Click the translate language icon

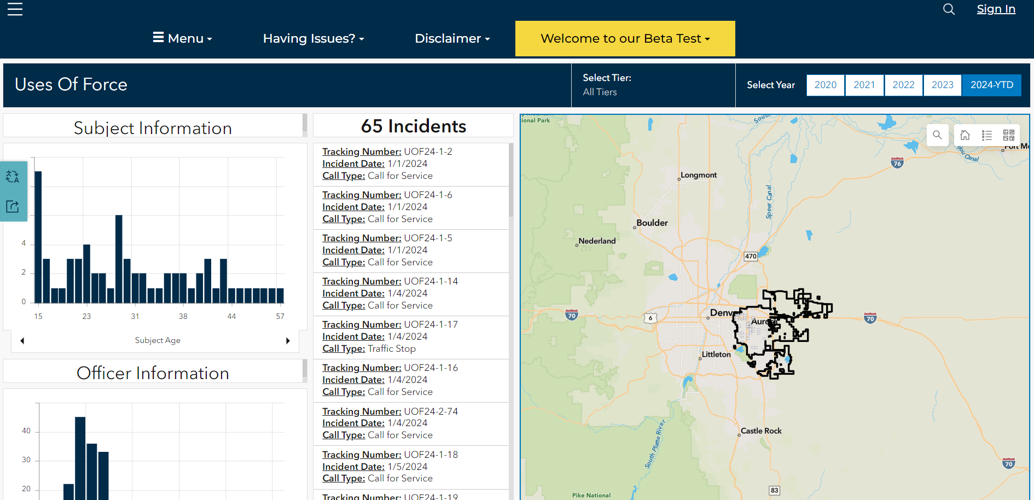click(13, 177)
